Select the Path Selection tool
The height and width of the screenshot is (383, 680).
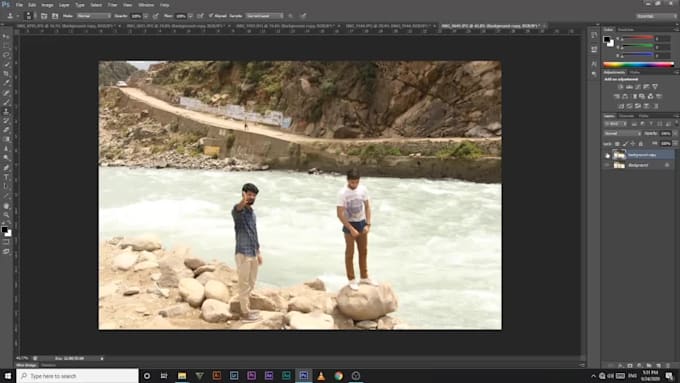6,187
